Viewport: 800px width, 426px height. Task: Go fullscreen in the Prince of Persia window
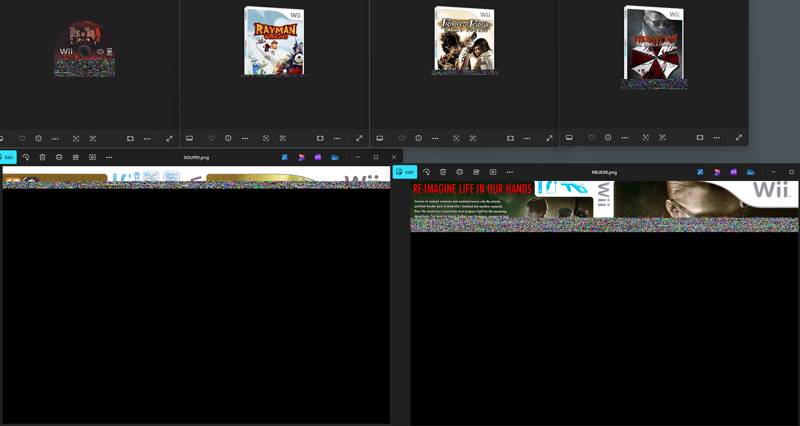tap(549, 138)
